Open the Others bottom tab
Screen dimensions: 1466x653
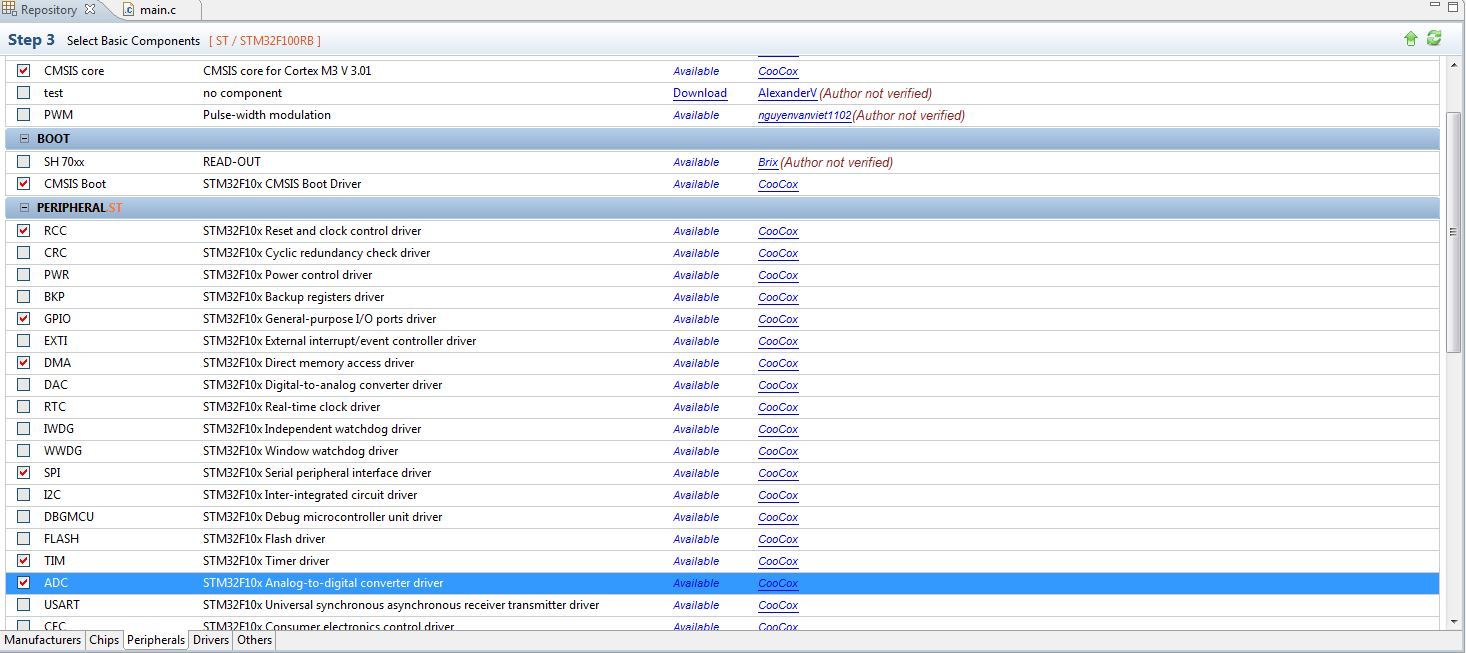(x=255, y=640)
